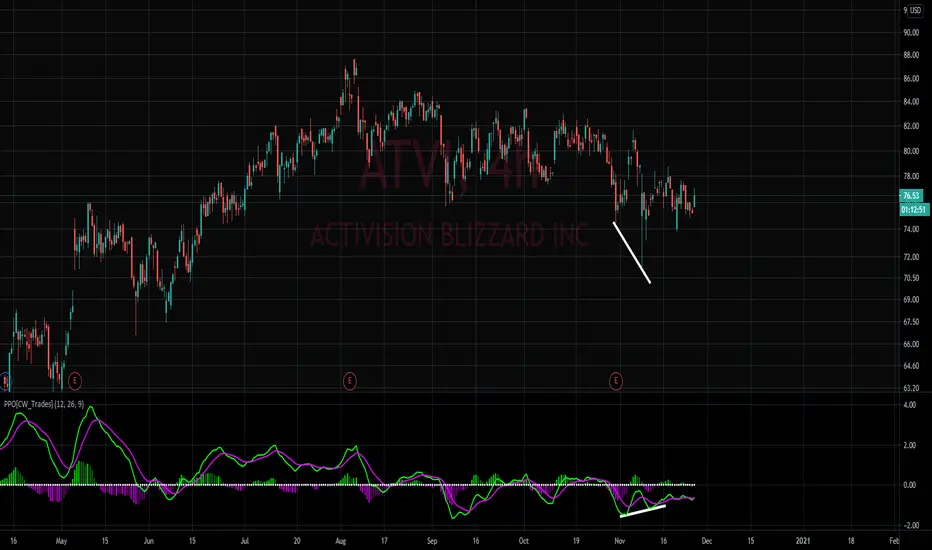Click the Aug date label on time axis
Screen dimensions: 932x550
tap(341, 541)
